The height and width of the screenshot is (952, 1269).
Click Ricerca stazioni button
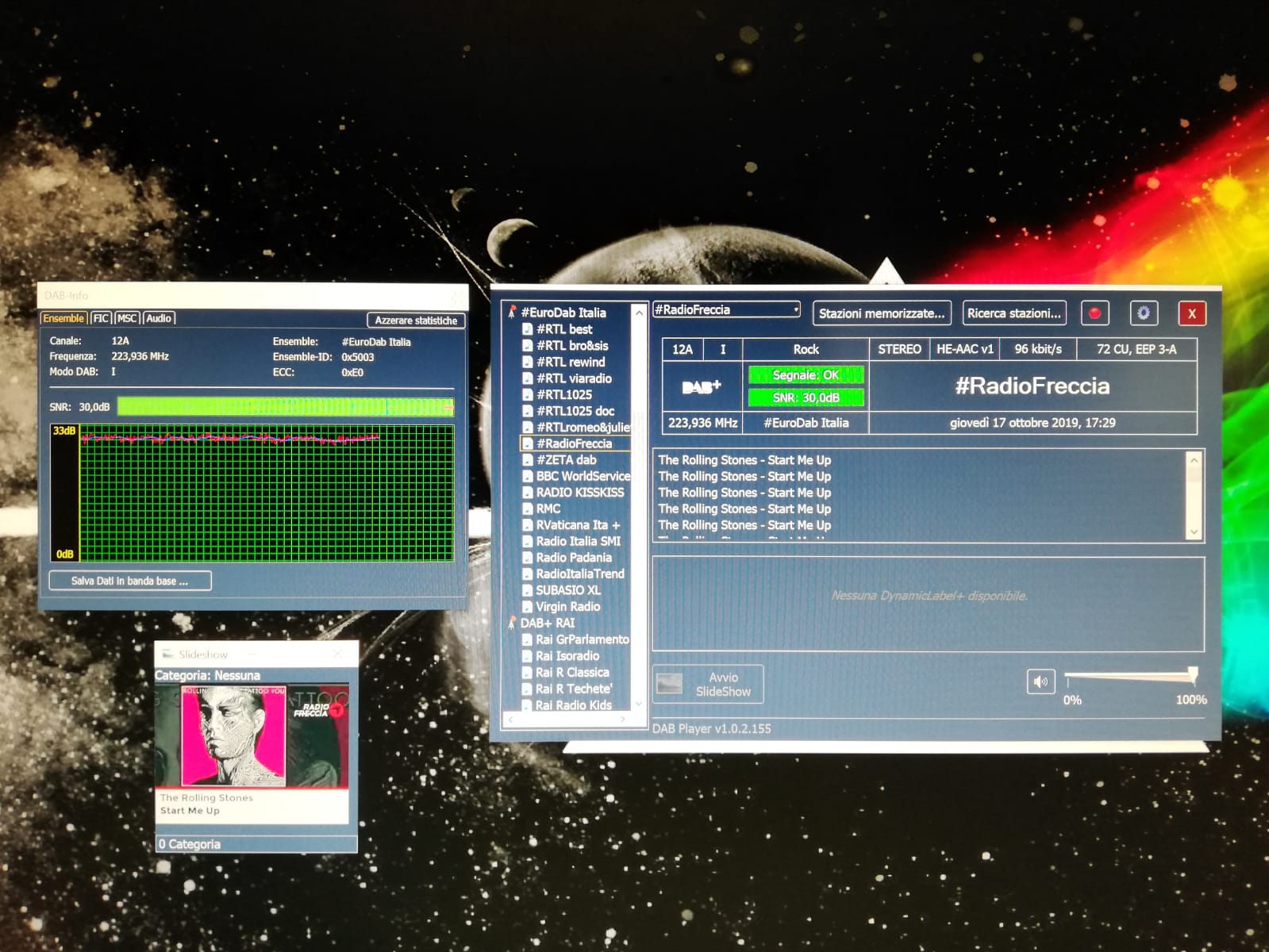pyautogui.click(x=1014, y=313)
